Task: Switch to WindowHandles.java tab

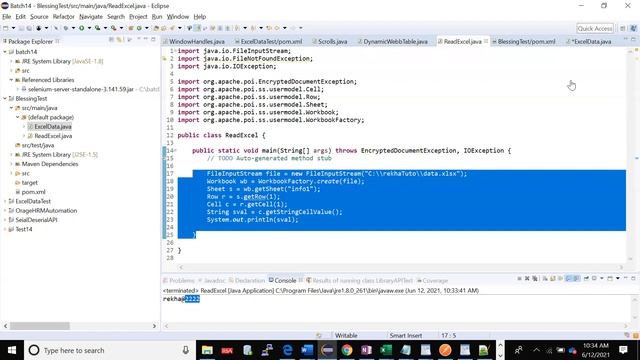Action: (196, 42)
